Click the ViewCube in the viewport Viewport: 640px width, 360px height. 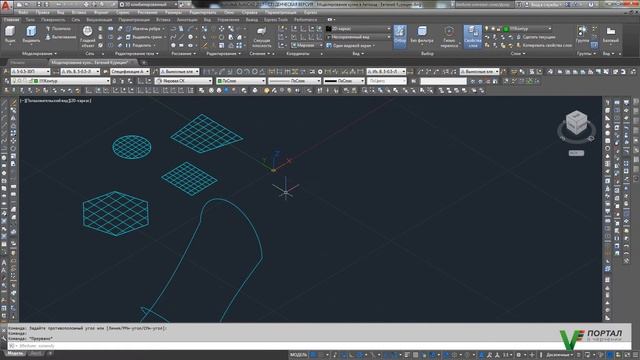pyautogui.click(x=576, y=123)
